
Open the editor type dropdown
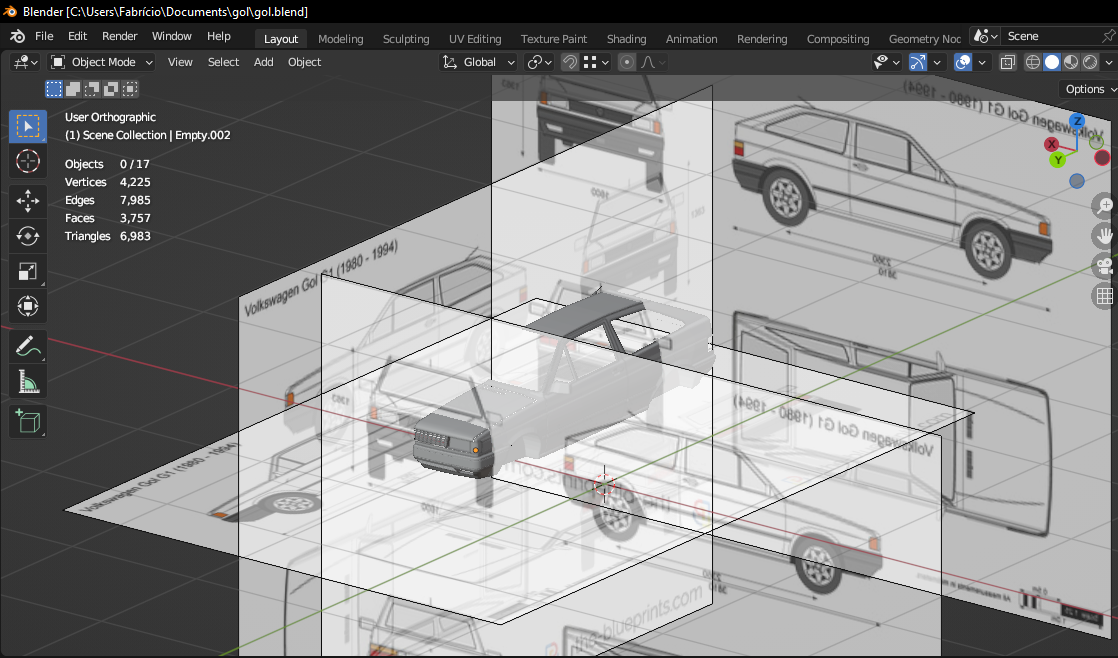(x=25, y=63)
